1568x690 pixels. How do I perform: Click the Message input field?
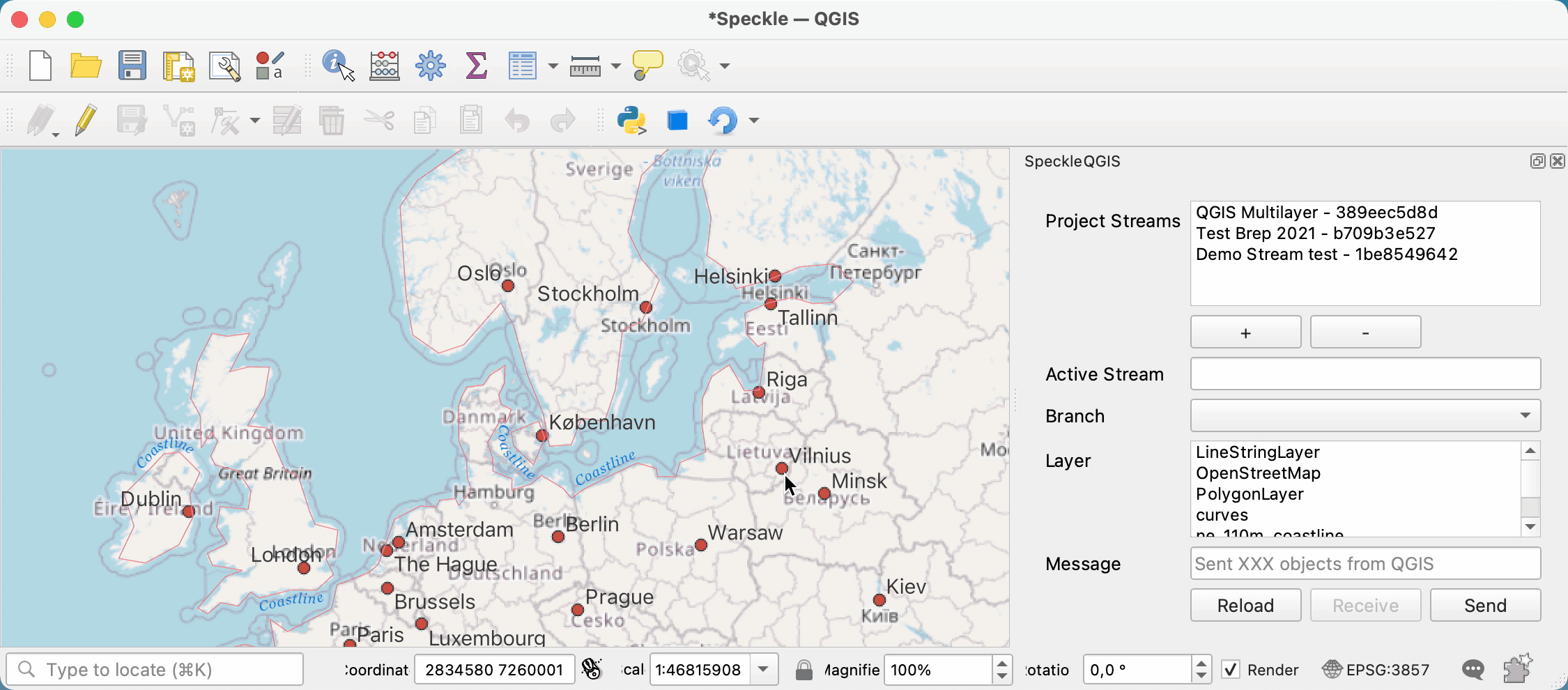[1365, 563]
